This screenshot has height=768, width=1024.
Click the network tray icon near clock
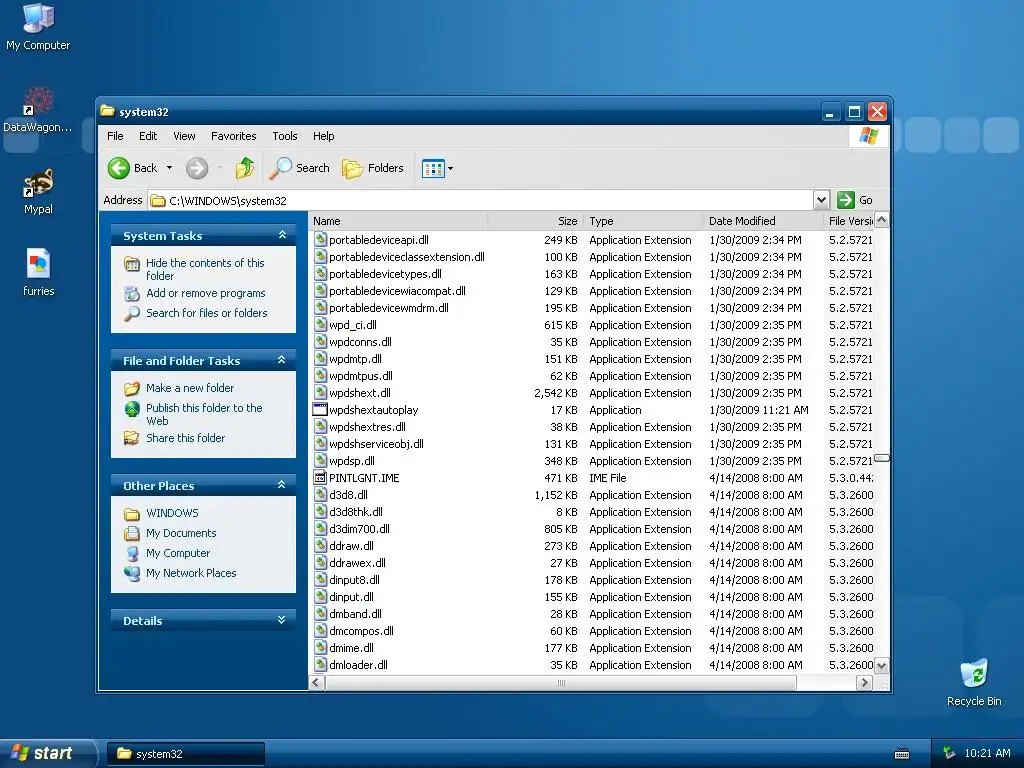tap(949, 753)
